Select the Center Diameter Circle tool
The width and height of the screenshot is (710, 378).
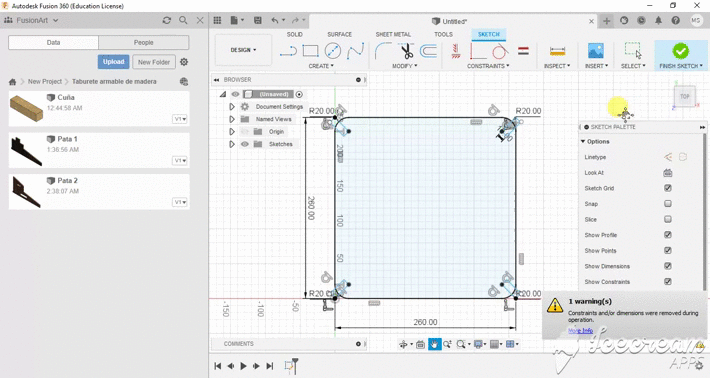point(333,51)
